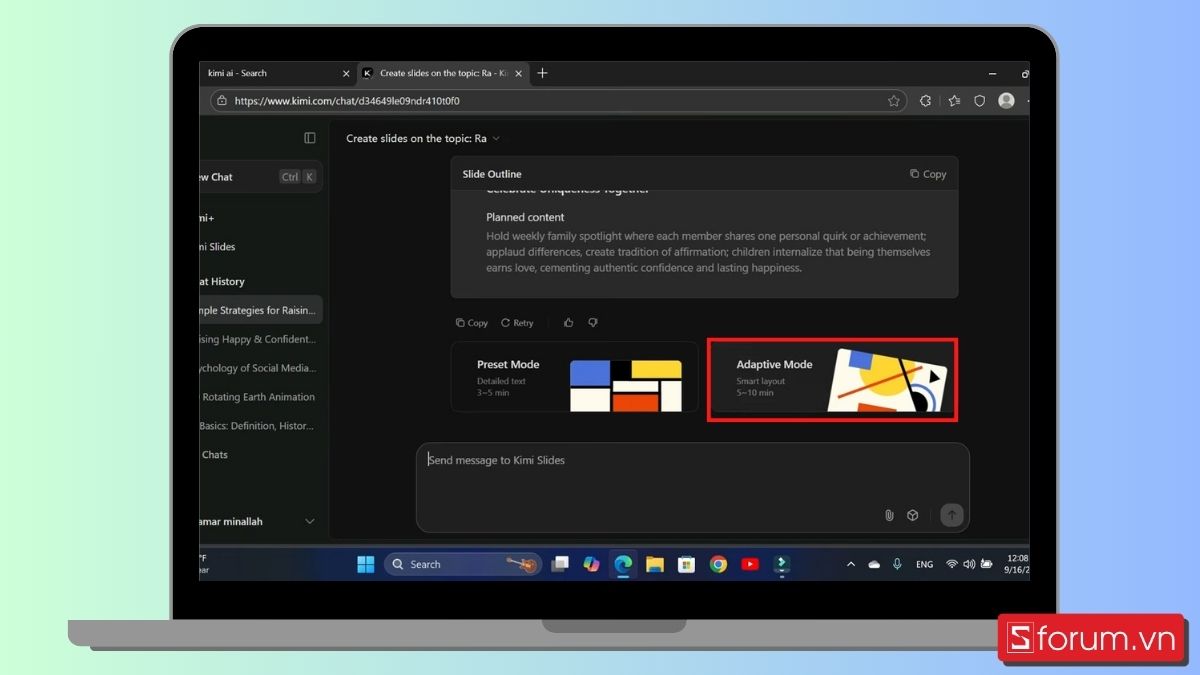Switch to the 'Create slides on the topic' tab
The image size is (1200, 675).
coord(442,73)
